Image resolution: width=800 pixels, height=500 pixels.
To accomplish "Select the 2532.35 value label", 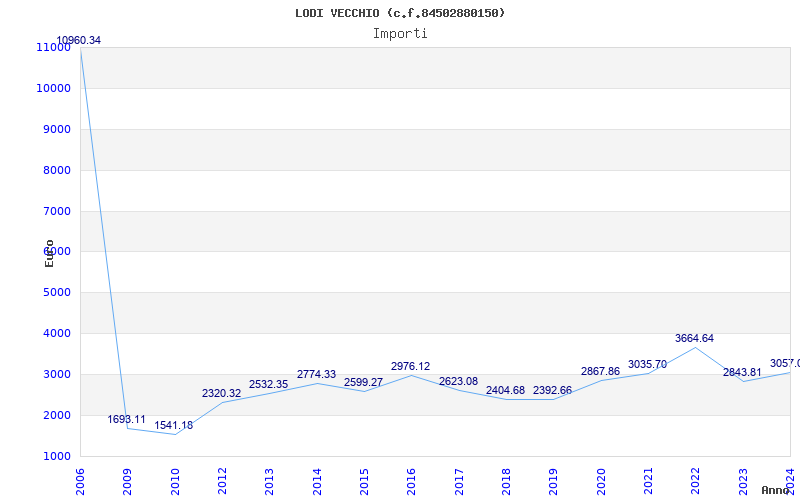I will [x=269, y=385].
